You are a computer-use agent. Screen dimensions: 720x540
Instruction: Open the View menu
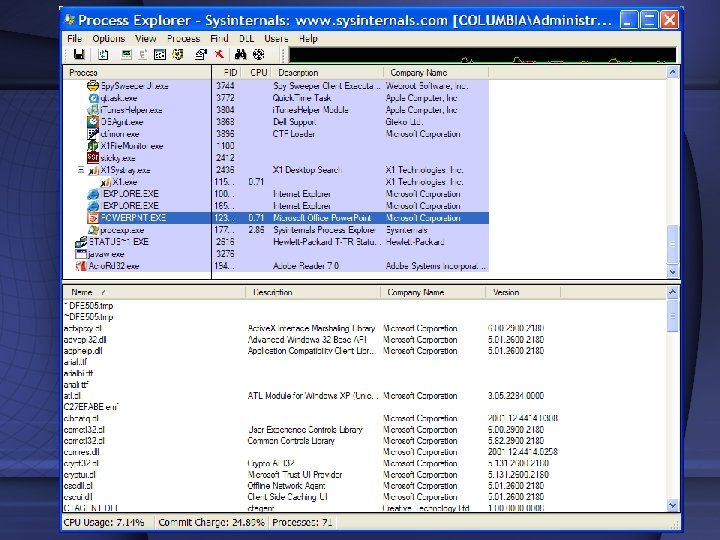coord(146,39)
